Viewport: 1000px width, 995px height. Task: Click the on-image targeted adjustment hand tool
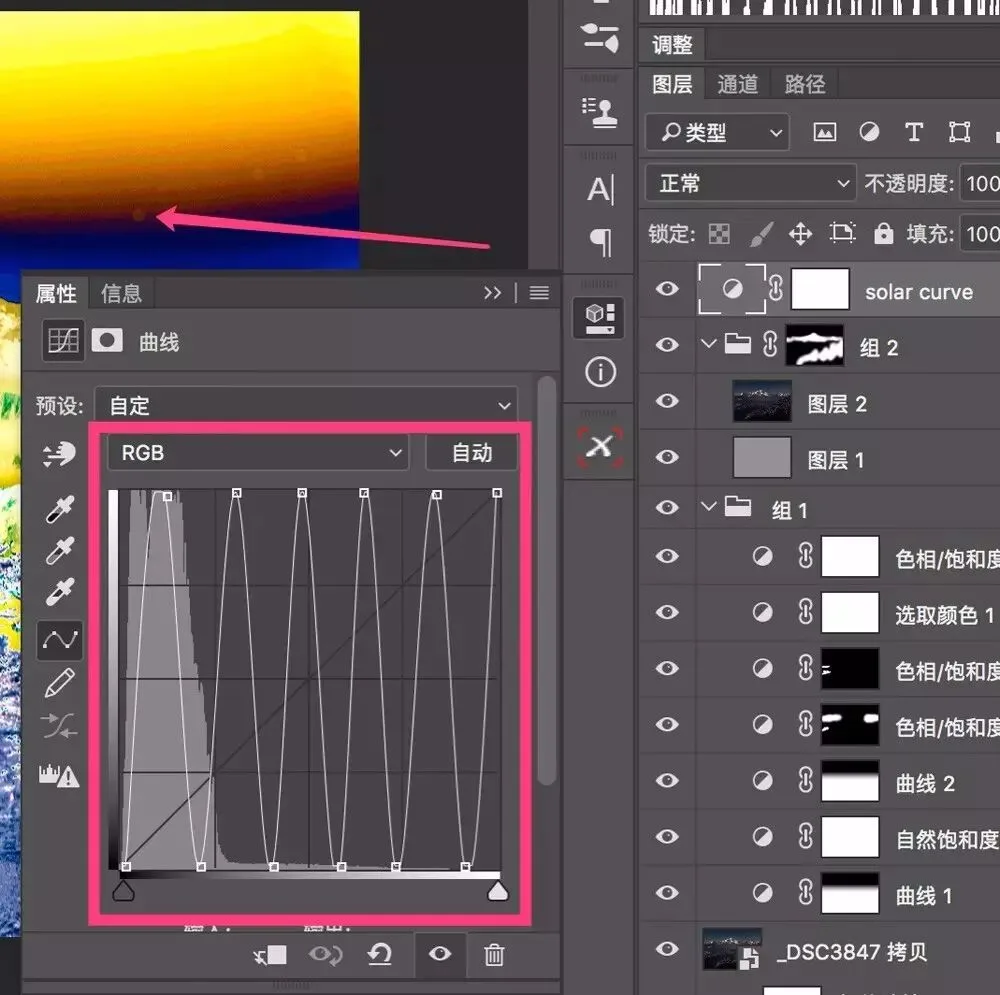pos(59,455)
